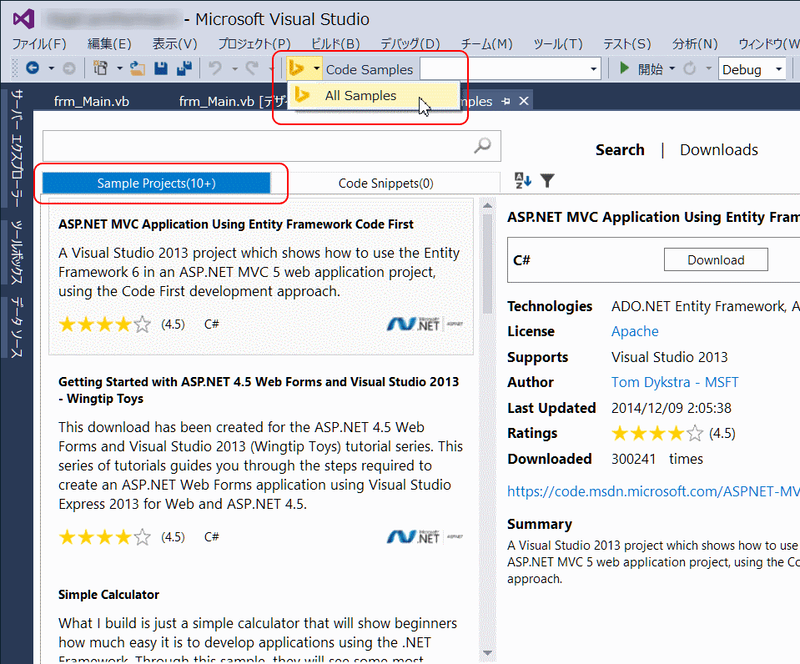
Task: Select the Code Snippets(0) tab
Action: (386, 183)
